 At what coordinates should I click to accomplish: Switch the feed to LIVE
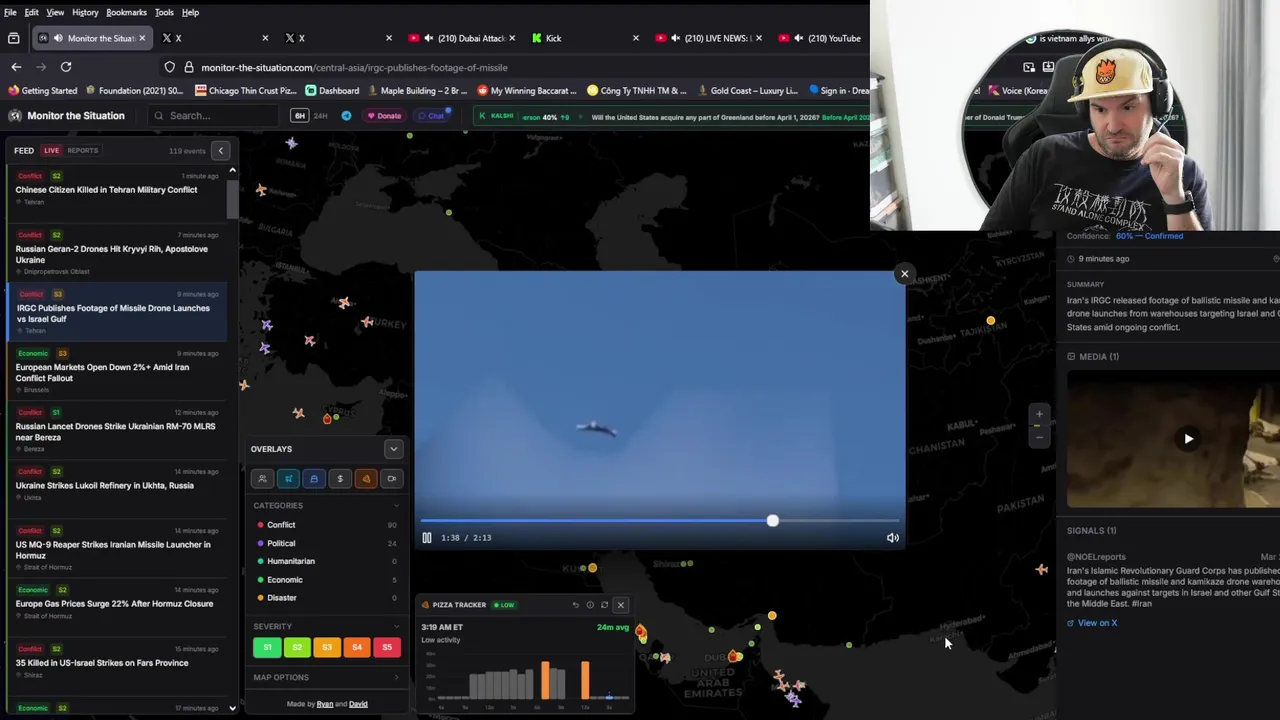coord(51,151)
